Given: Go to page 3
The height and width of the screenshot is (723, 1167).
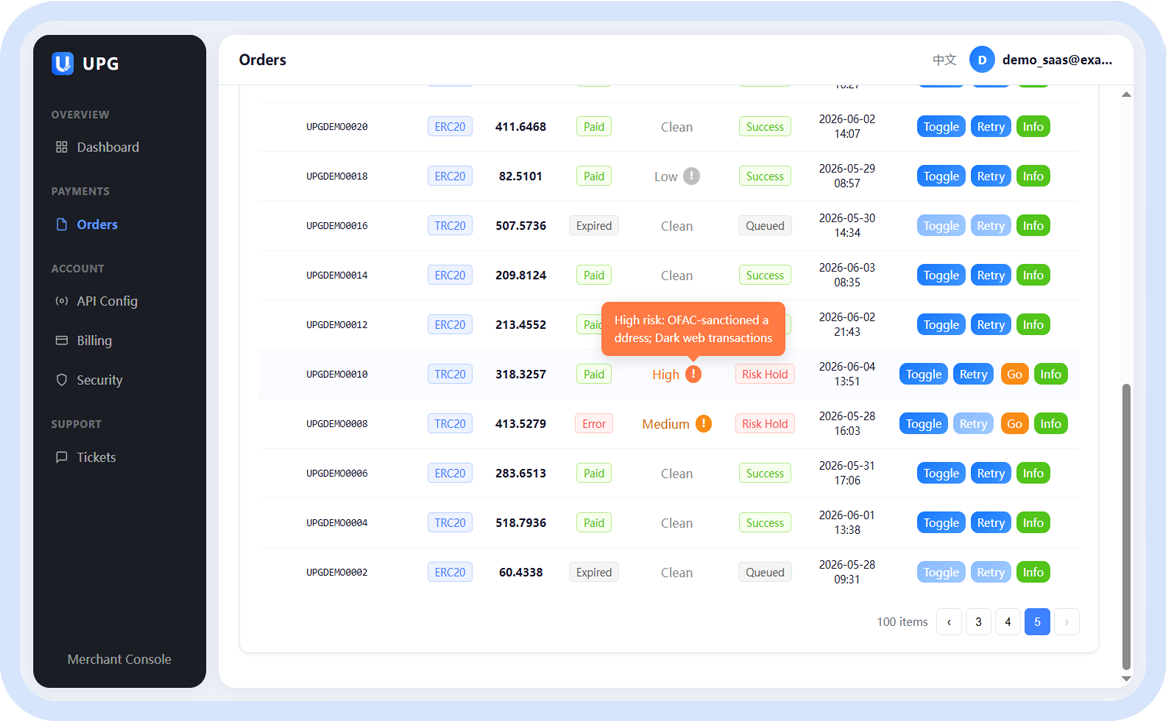Looking at the screenshot, I should pyautogui.click(x=978, y=622).
